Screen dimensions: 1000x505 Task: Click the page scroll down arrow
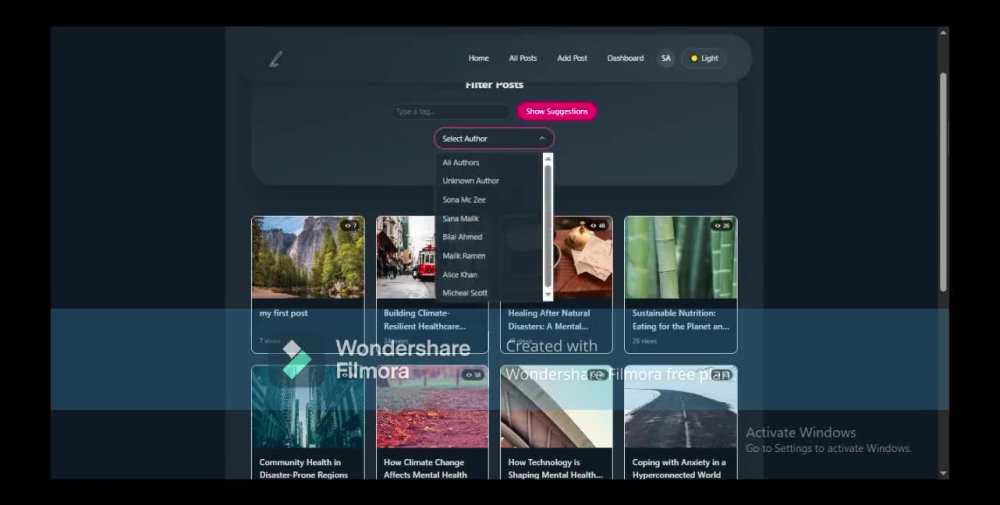(x=943, y=473)
